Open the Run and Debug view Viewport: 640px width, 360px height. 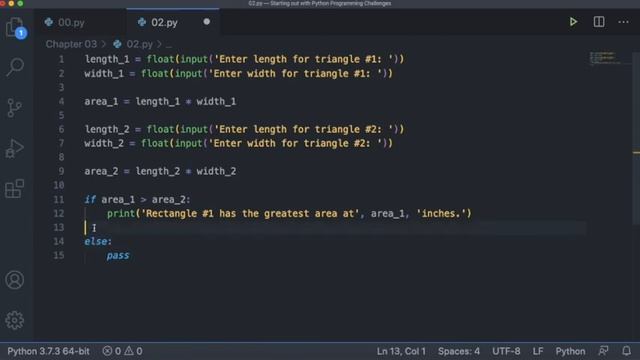click(15, 148)
